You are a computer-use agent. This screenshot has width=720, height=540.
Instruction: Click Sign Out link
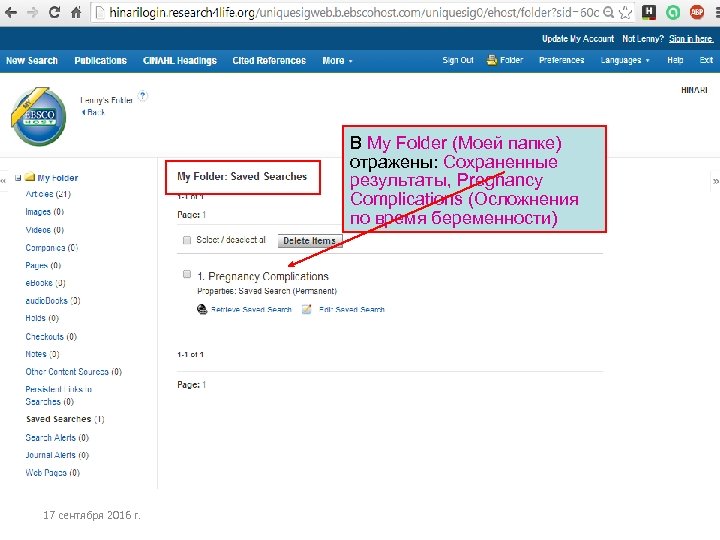point(458,60)
